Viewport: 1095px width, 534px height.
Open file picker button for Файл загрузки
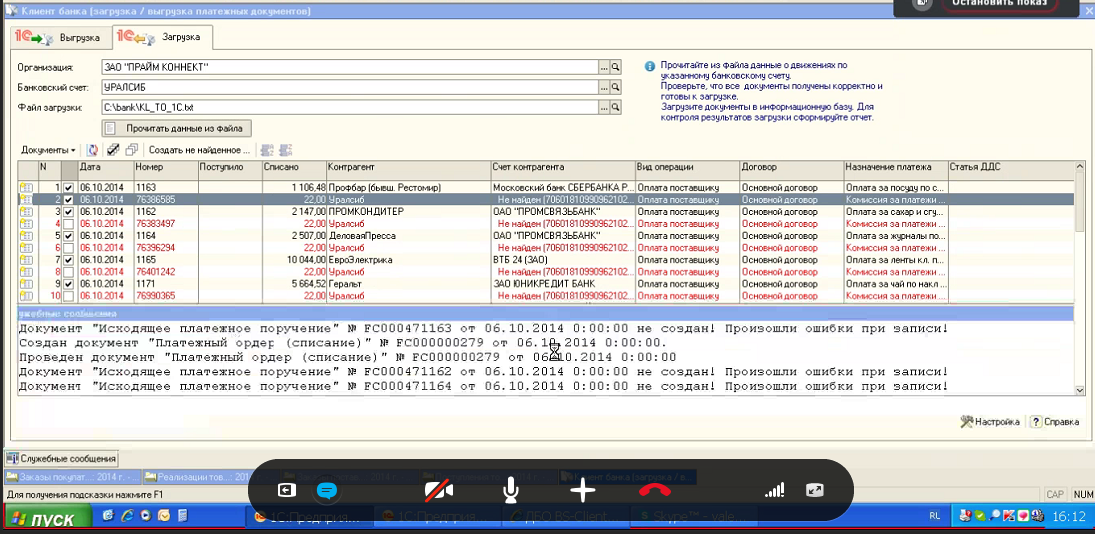[604, 107]
